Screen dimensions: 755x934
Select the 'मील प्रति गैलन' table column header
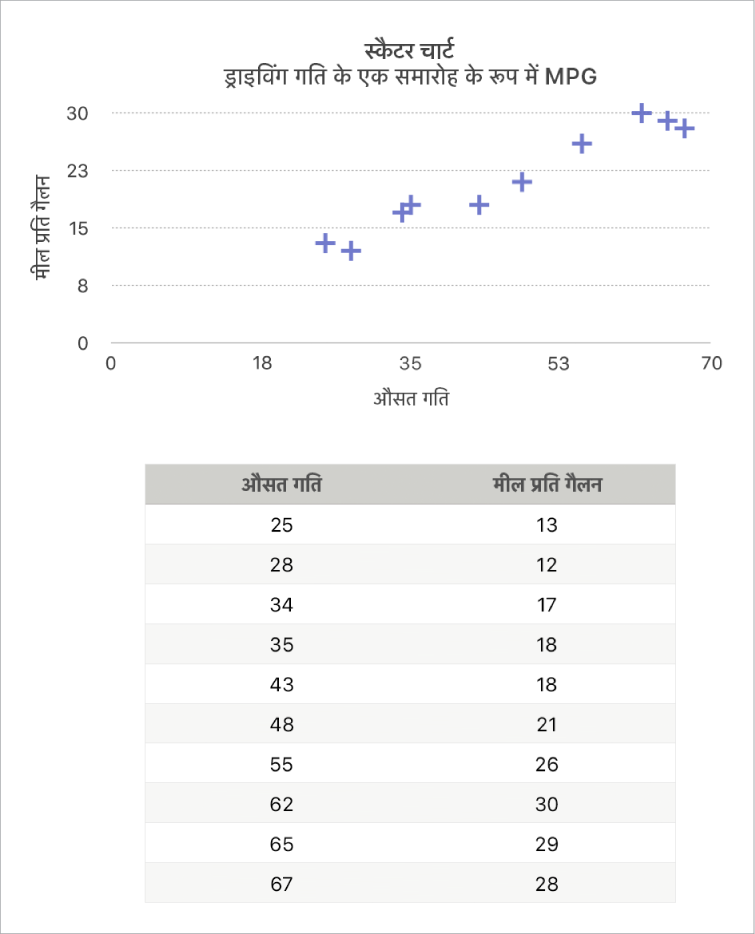pyautogui.click(x=546, y=485)
